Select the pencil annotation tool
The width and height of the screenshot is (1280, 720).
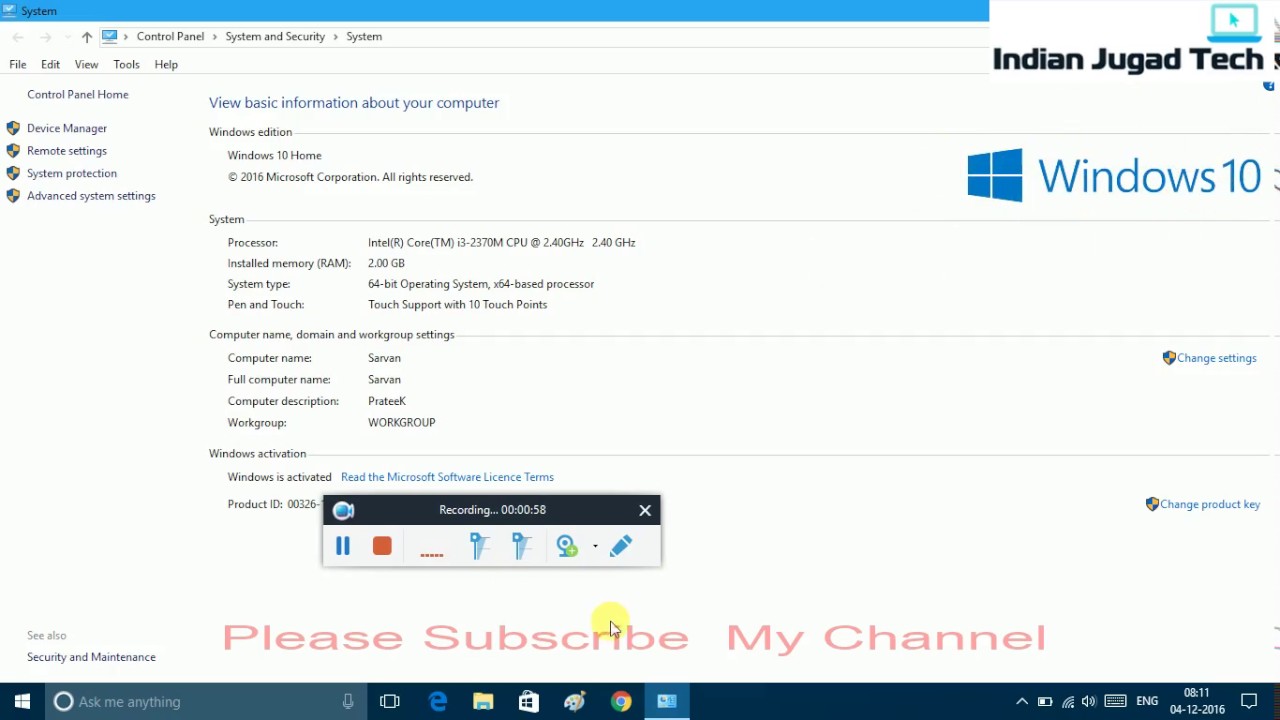click(x=621, y=546)
